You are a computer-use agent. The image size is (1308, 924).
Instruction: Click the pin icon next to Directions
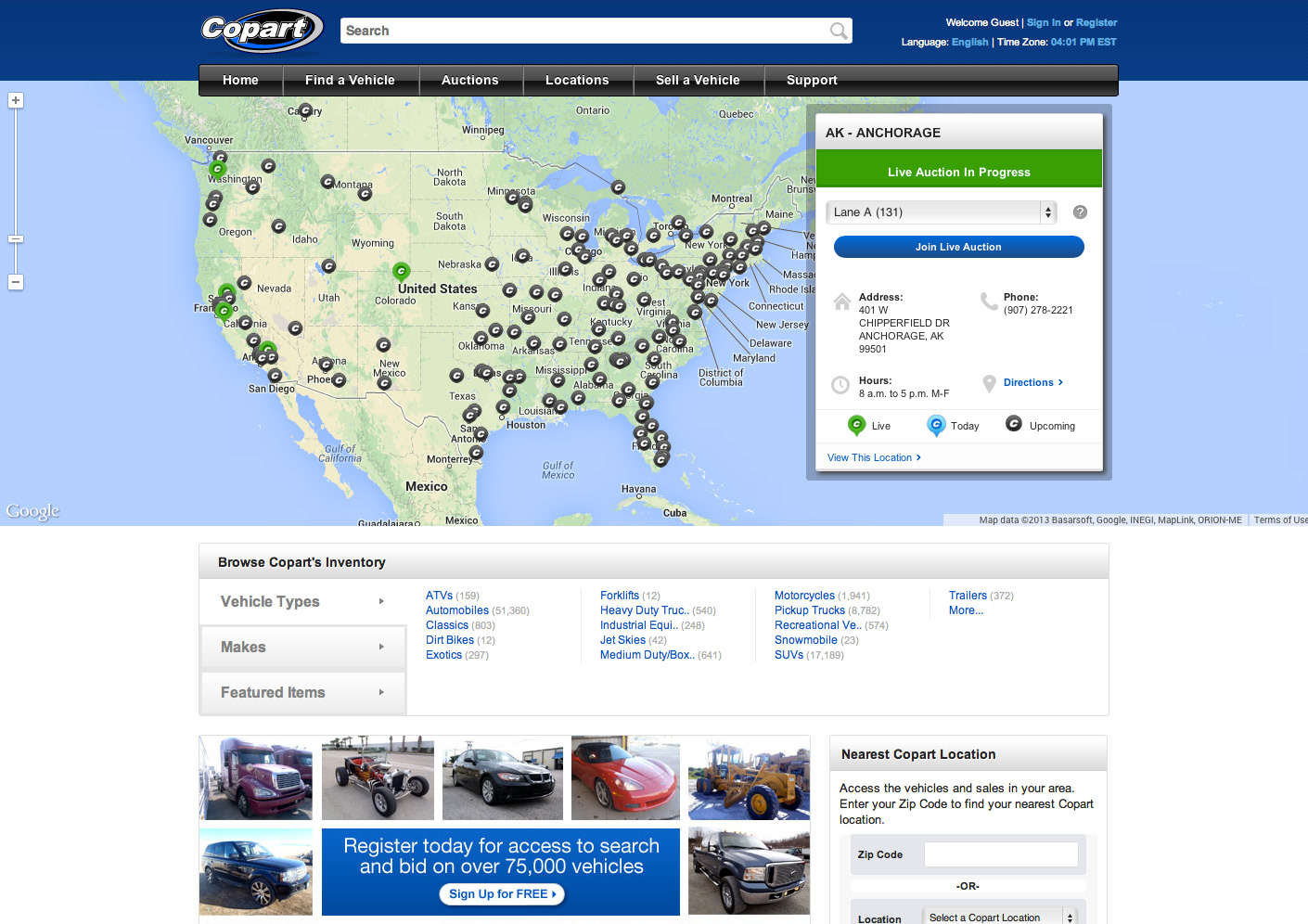click(x=989, y=383)
